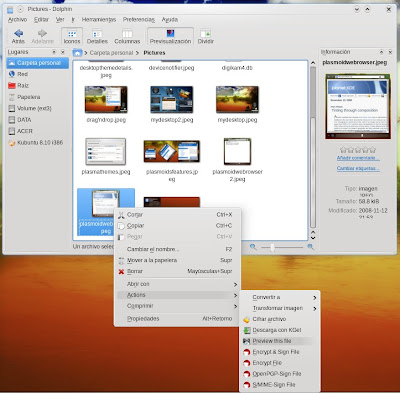Click scrollbar up arrow in file view

coord(313,63)
